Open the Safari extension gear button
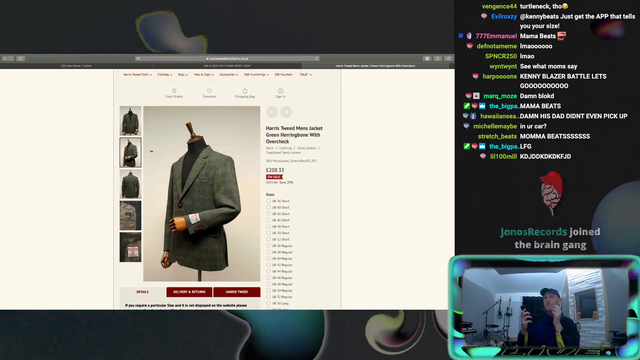 [x=427, y=58]
